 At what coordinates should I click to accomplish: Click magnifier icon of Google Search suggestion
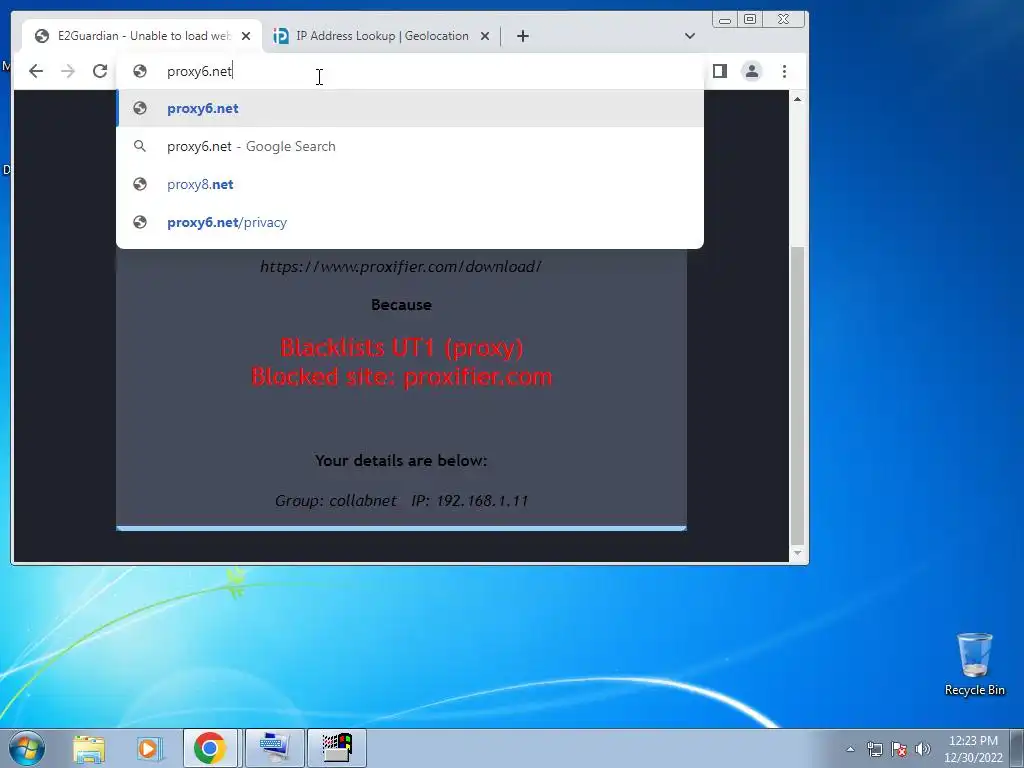pos(140,146)
